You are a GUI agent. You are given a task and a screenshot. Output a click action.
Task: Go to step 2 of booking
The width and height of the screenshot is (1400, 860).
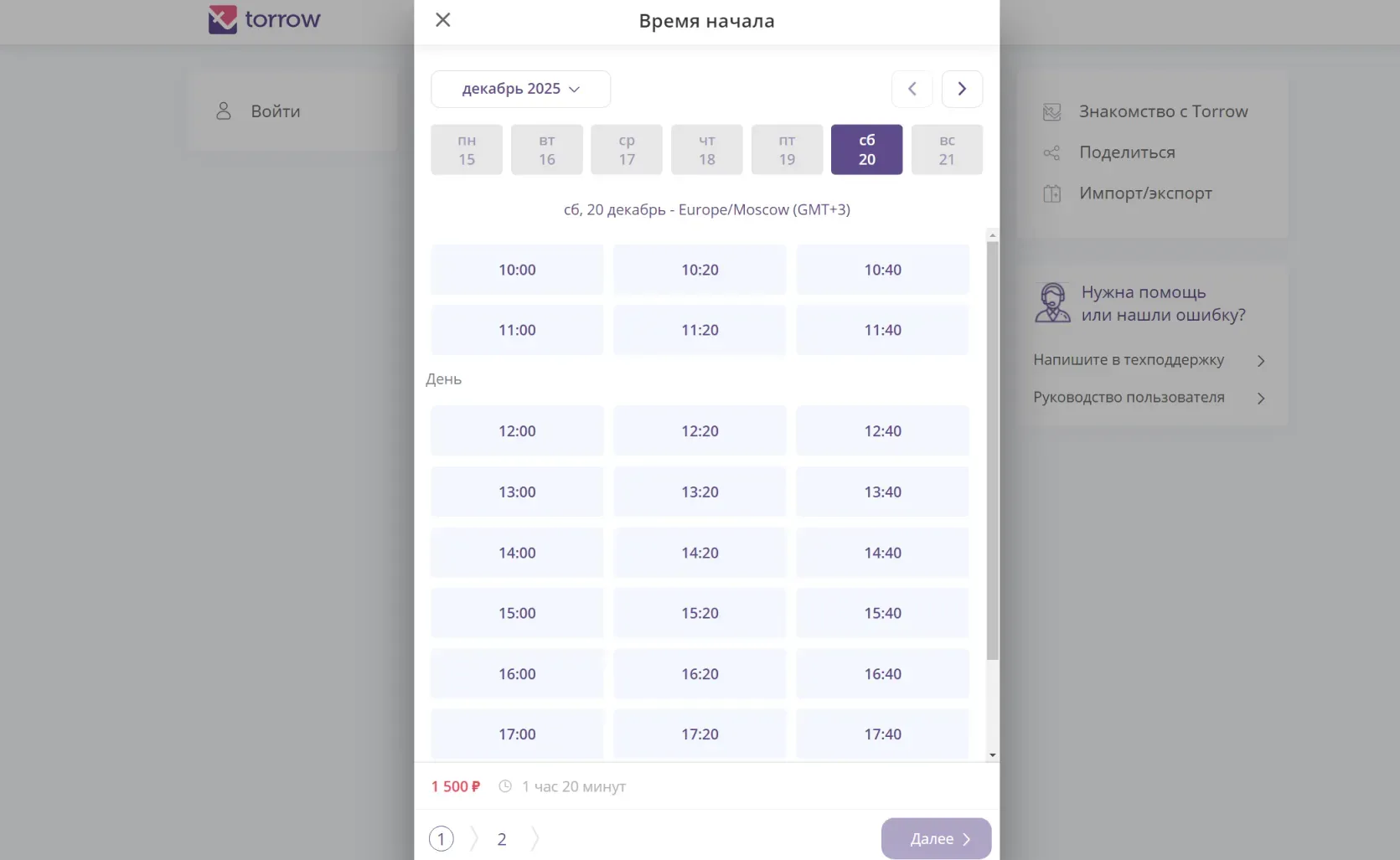point(502,839)
